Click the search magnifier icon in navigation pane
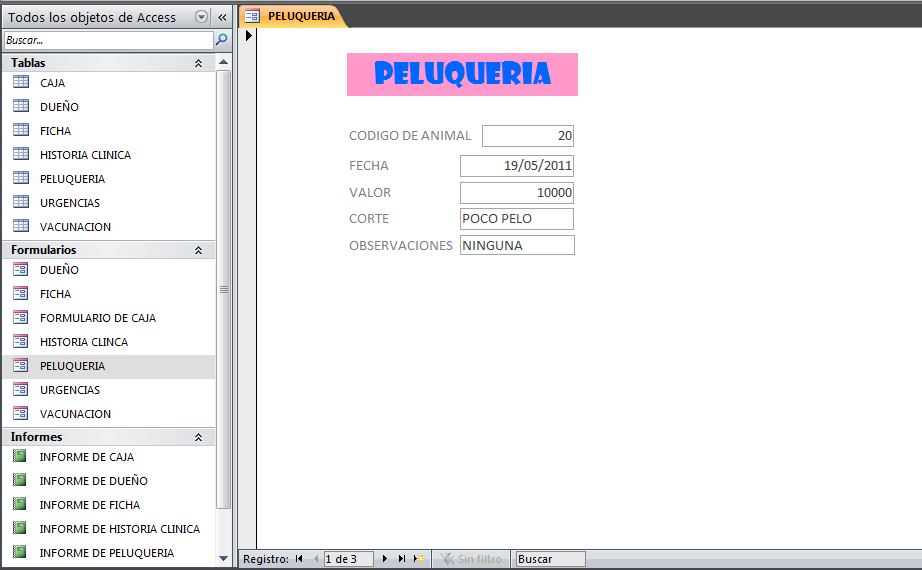This screenshot has height=570, width=922. tap(222, 40)
